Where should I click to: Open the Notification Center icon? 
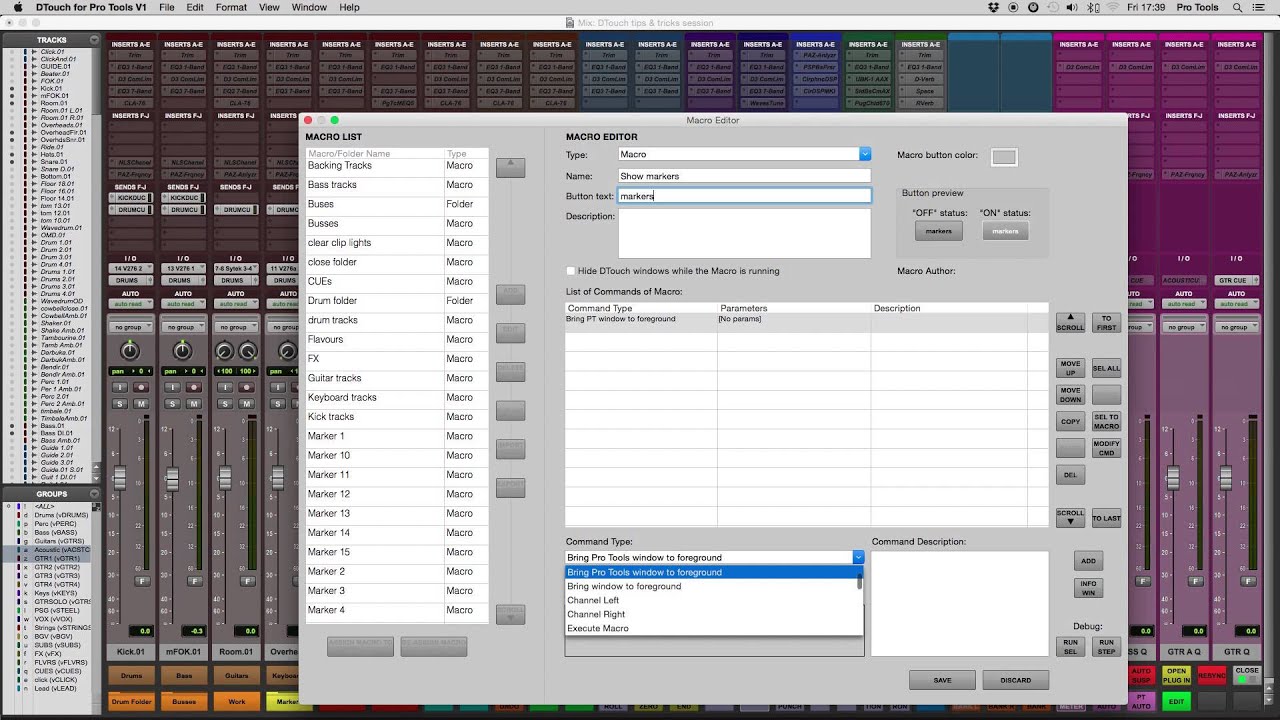[1258, 7]
